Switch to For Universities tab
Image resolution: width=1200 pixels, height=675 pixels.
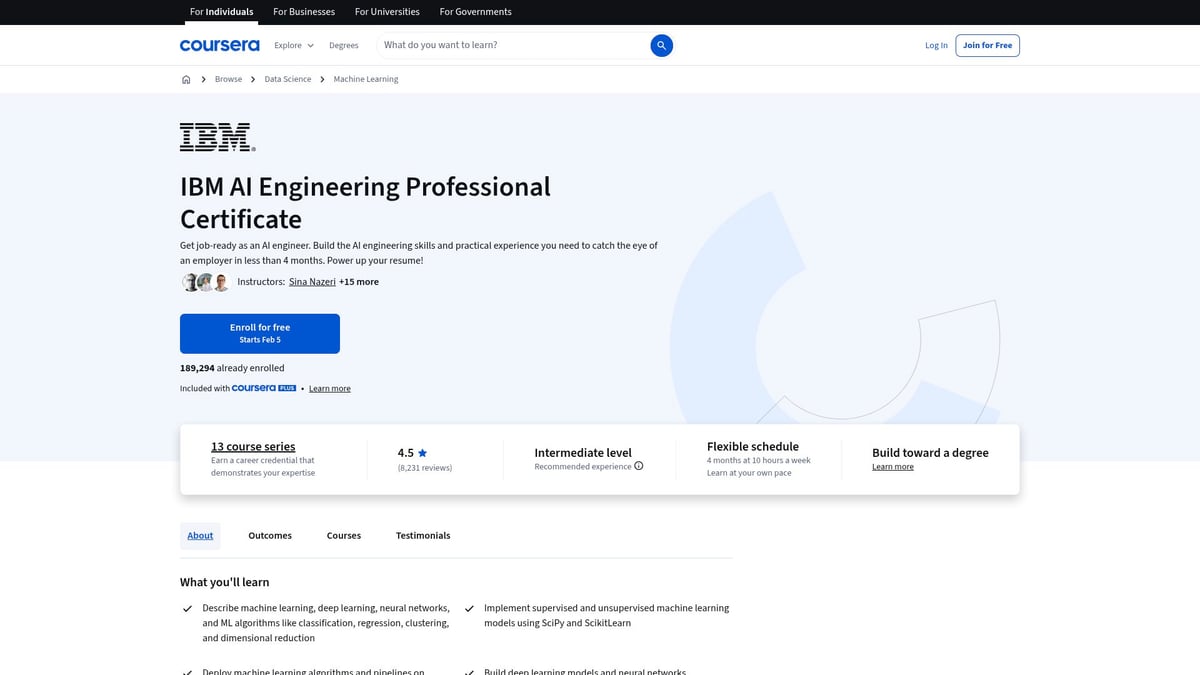coord(389,12)
